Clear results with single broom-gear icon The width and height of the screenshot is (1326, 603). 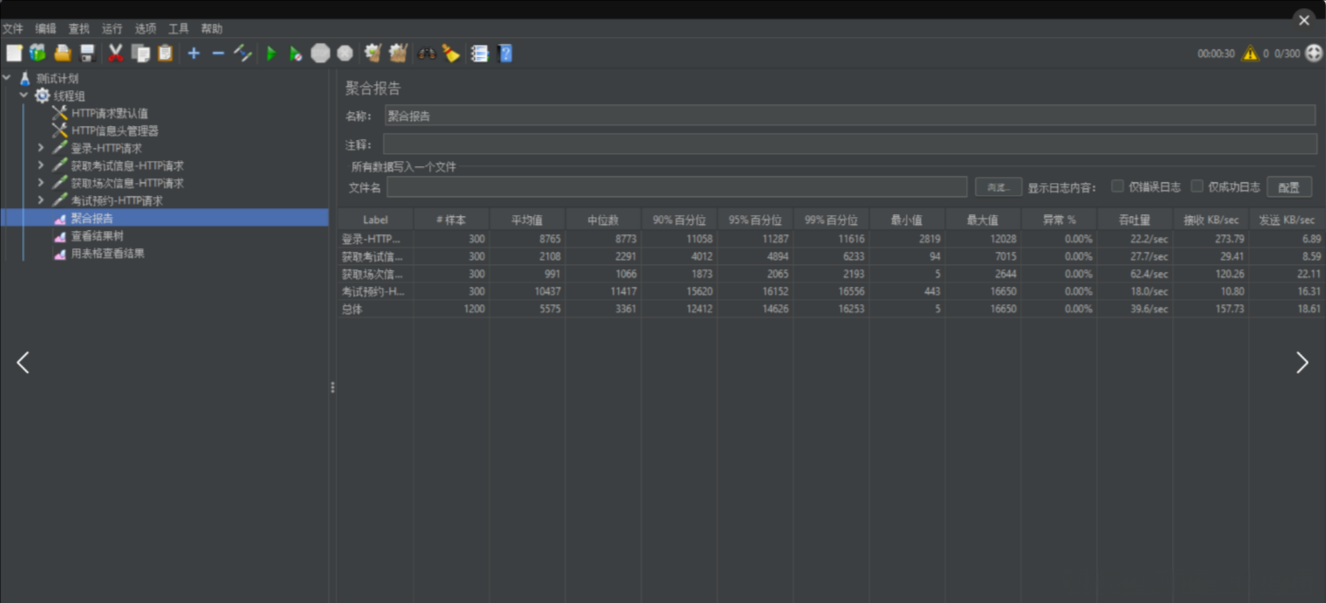pyautogui.click(x=373, y=53)
